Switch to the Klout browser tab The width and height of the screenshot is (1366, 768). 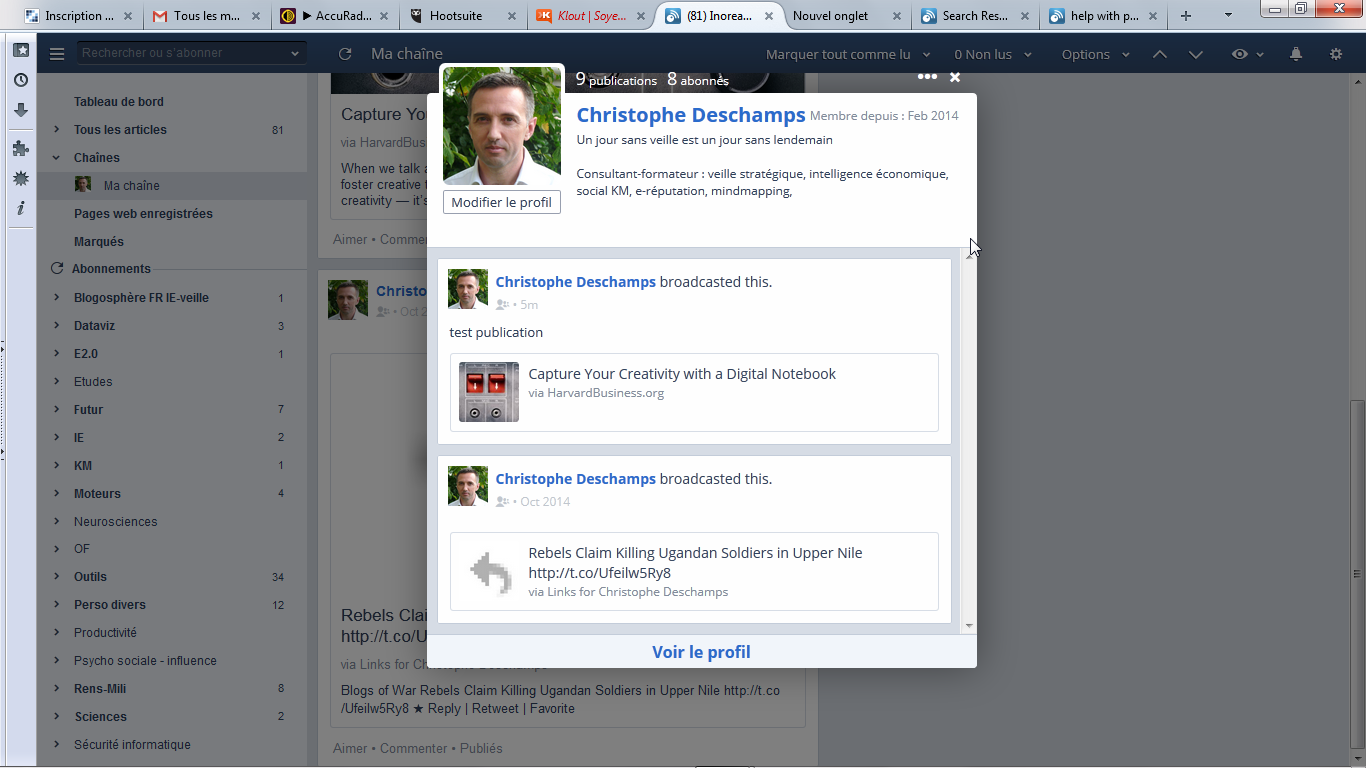tap(589, 16)
